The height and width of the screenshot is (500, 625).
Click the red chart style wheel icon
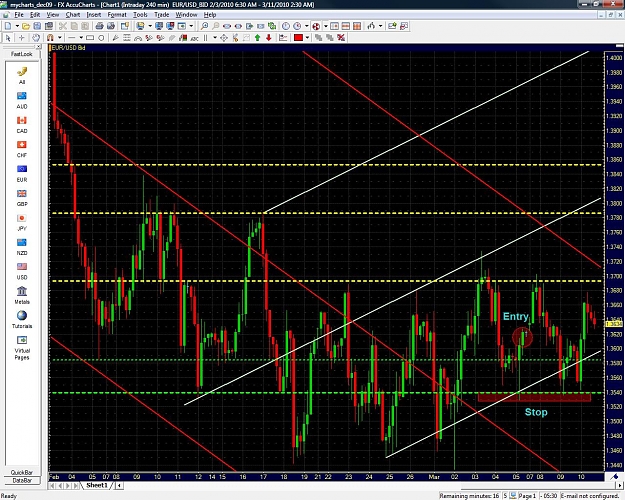pos(316,26)
